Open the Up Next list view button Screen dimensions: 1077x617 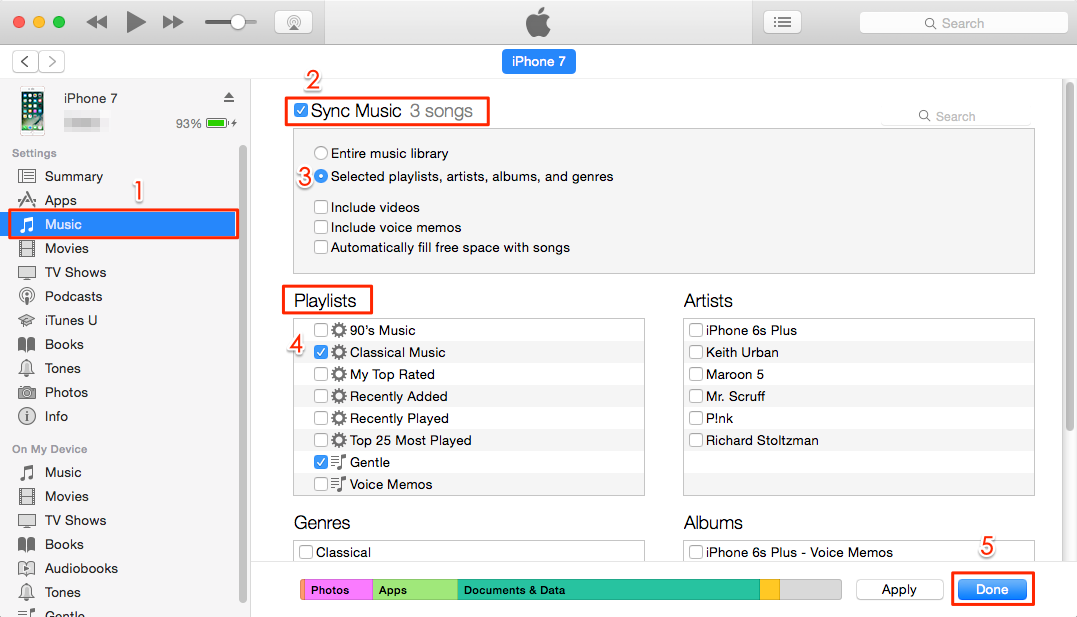[782, 22]
